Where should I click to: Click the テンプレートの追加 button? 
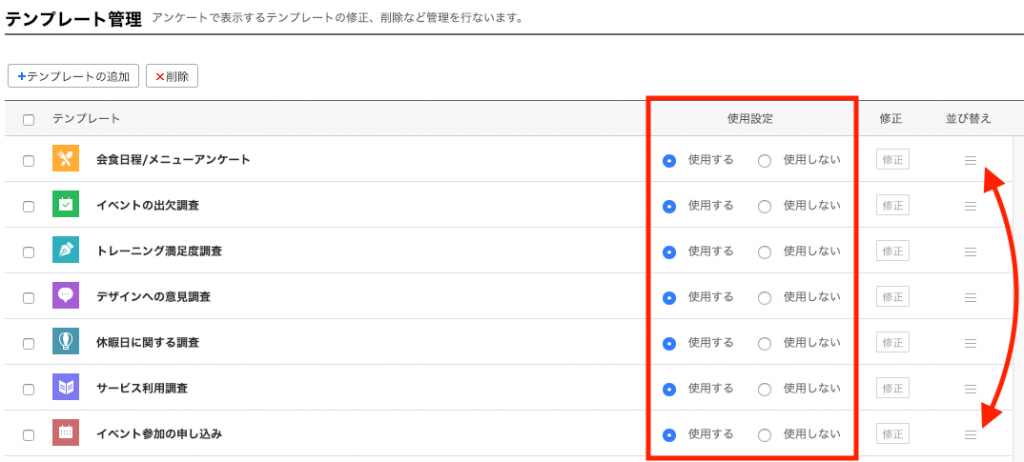pos(74,76)
